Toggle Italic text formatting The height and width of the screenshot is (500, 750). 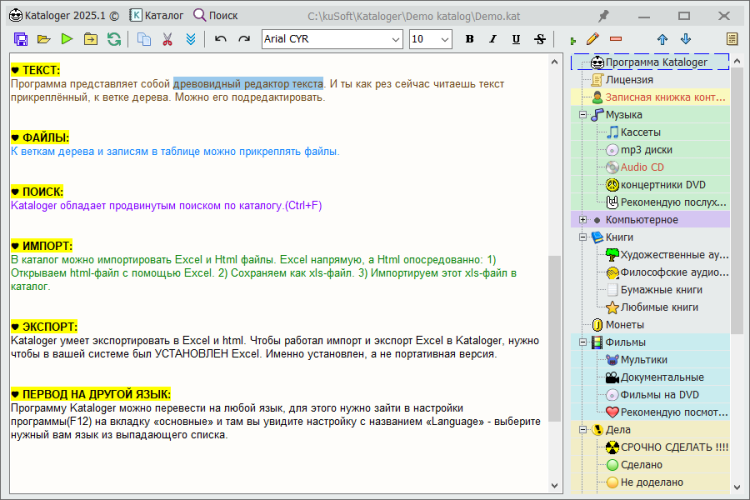[493, 39]
